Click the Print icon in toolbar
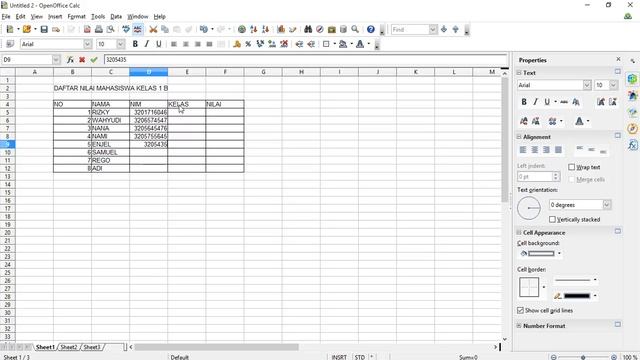 99,29
